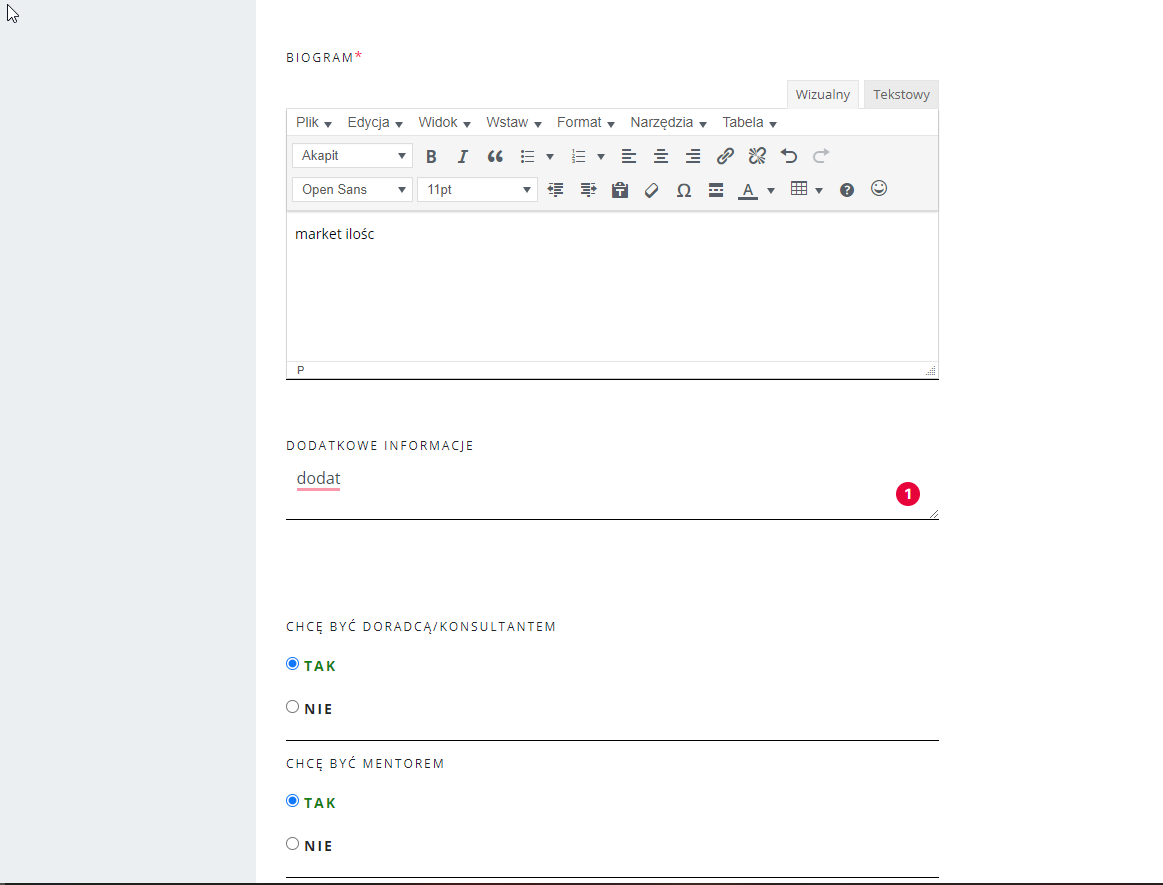Select TAK for Chcę być mentorem
1163x885 pixels.
(x=293, y=801)
